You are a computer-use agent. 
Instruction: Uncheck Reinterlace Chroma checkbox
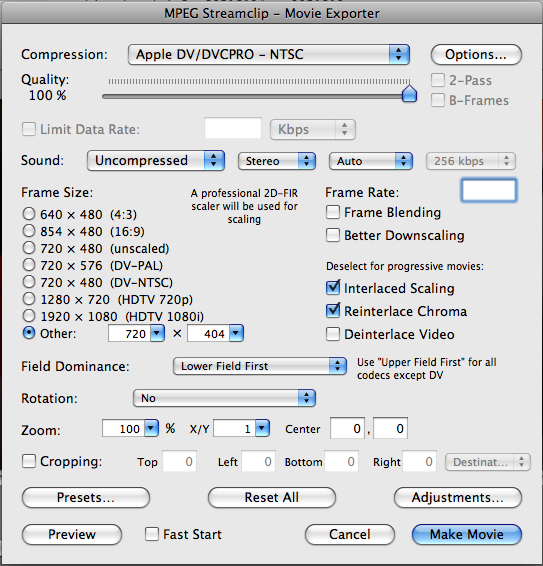click(x=333, y=311)
